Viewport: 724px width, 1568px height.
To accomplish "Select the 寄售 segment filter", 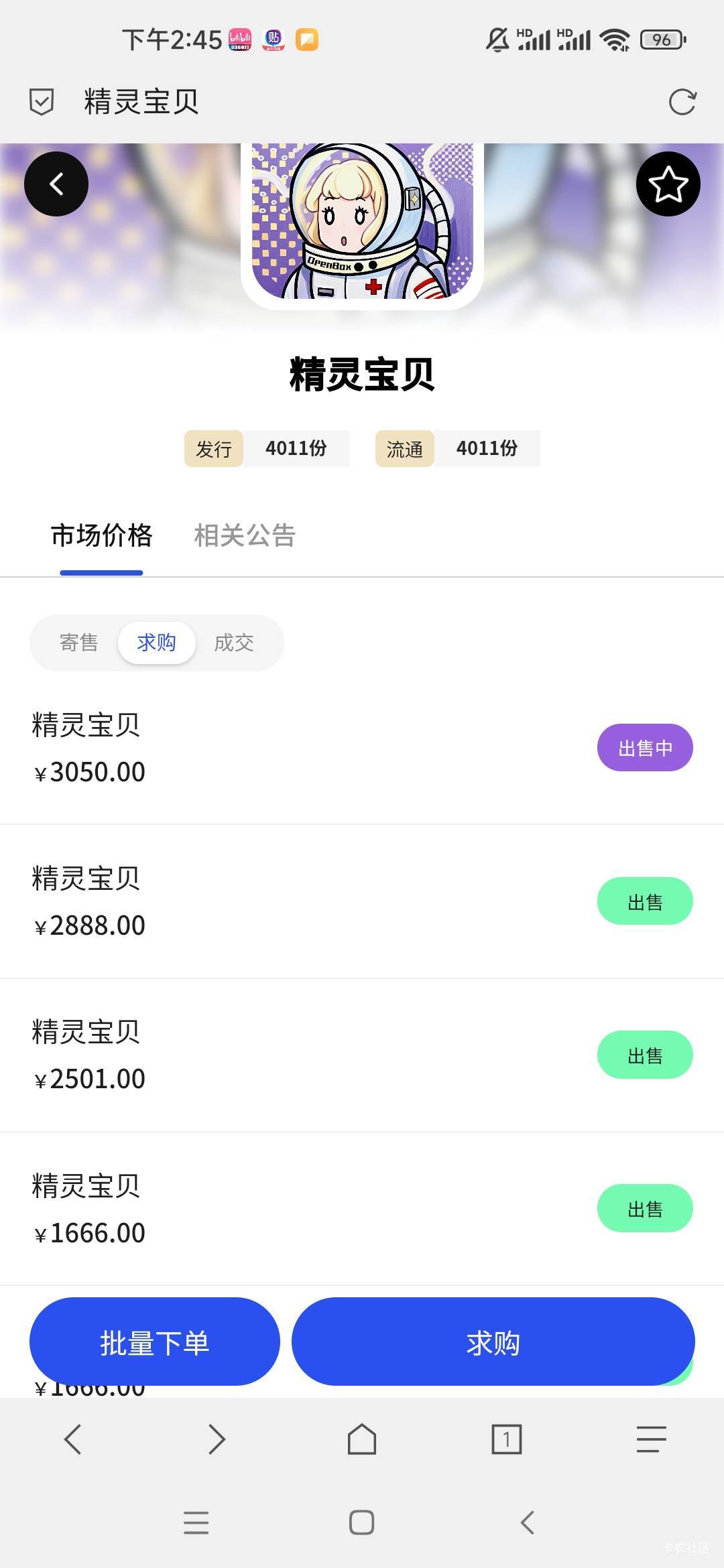I will pyautogui.click(x=79, y=643).
